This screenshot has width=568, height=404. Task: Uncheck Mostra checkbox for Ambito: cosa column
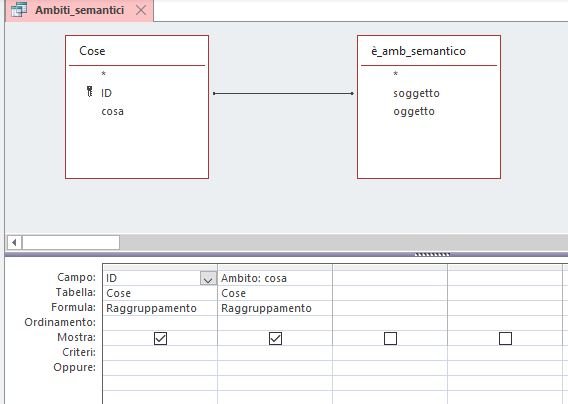point(275,338)
